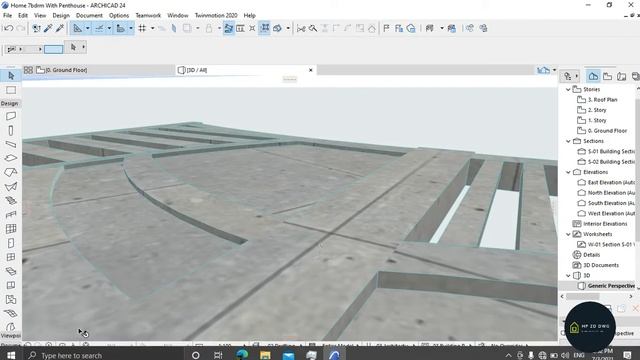The image size is (640, 360).
Task: Click the Inject Parameters syringe icon
Action: (60, 28)
